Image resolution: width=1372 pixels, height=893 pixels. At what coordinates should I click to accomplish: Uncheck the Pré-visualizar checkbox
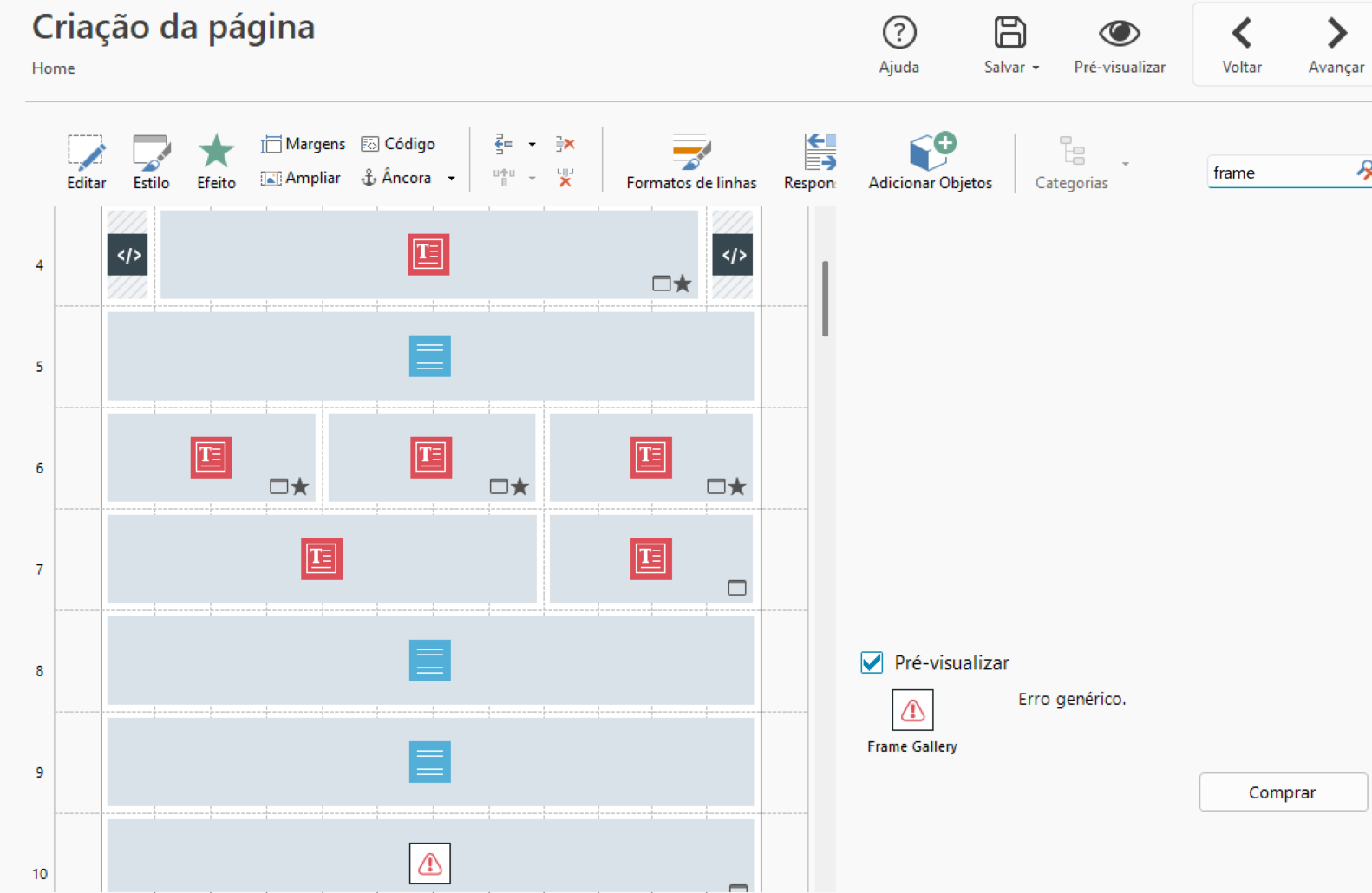coord(872,662)
